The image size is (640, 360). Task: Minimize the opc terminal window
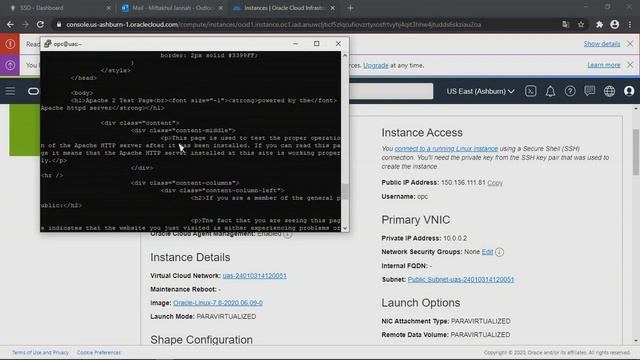296,44
